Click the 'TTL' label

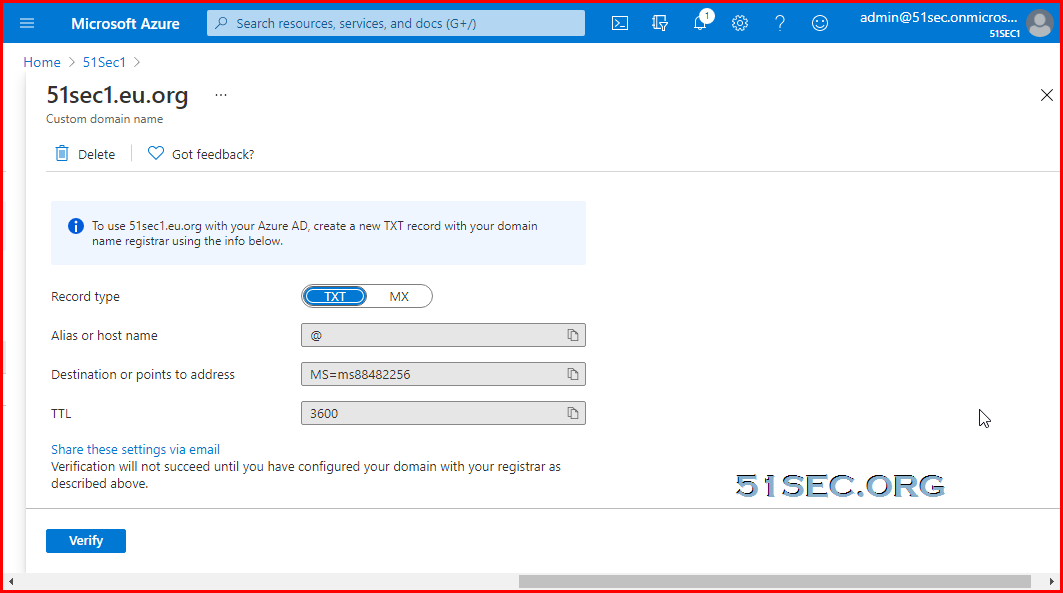click(61, 413)
